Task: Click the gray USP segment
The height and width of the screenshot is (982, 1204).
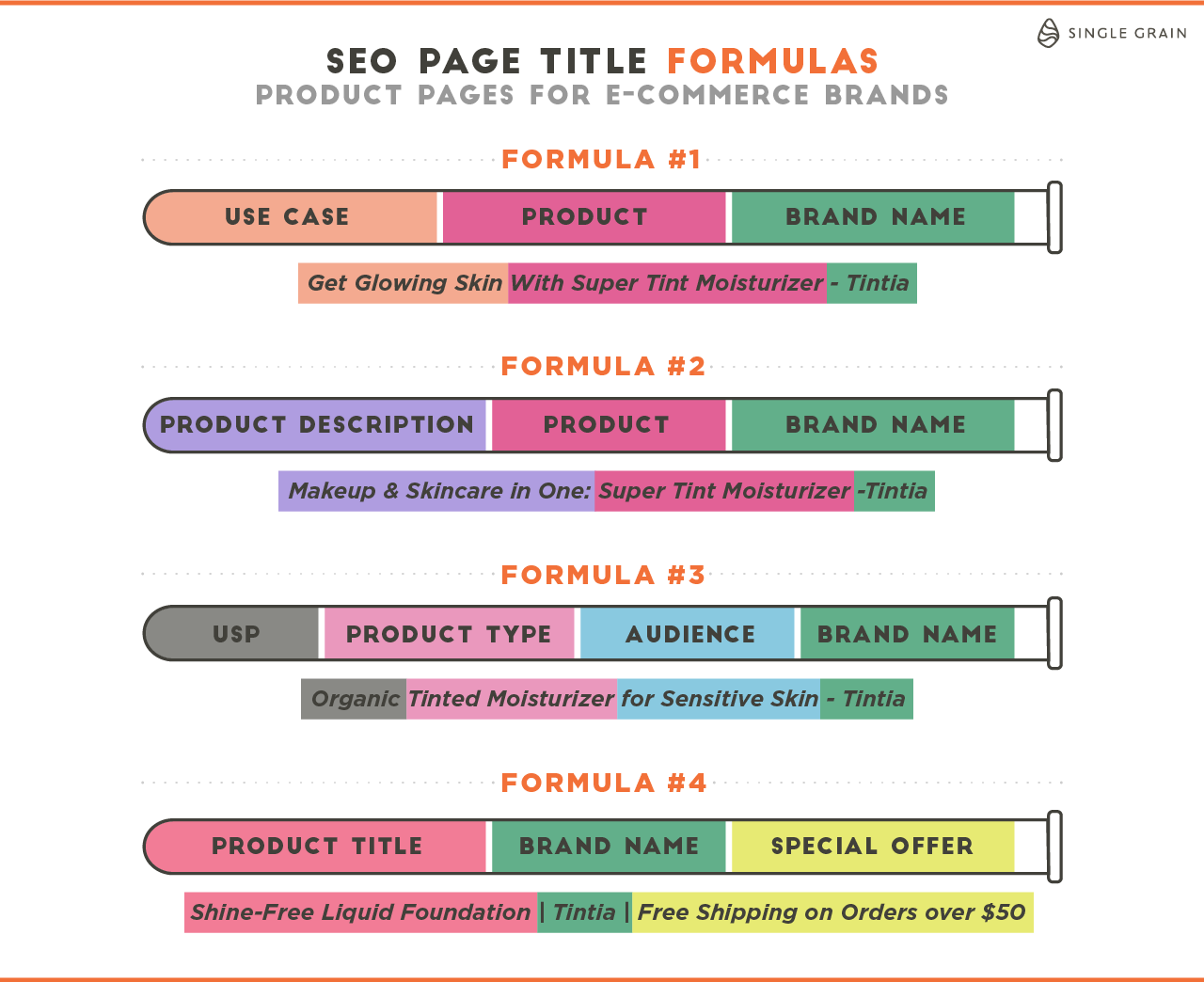Action: coord(235,634)
